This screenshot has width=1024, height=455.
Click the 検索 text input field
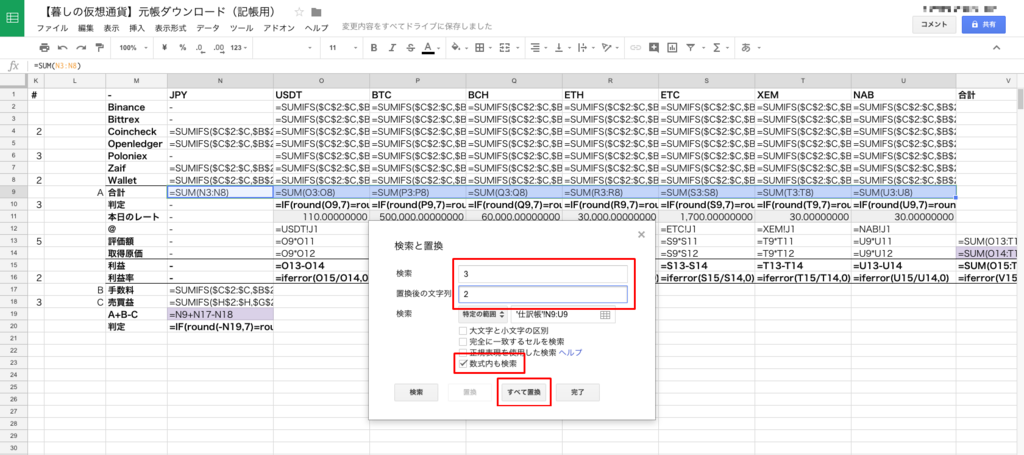543,274
